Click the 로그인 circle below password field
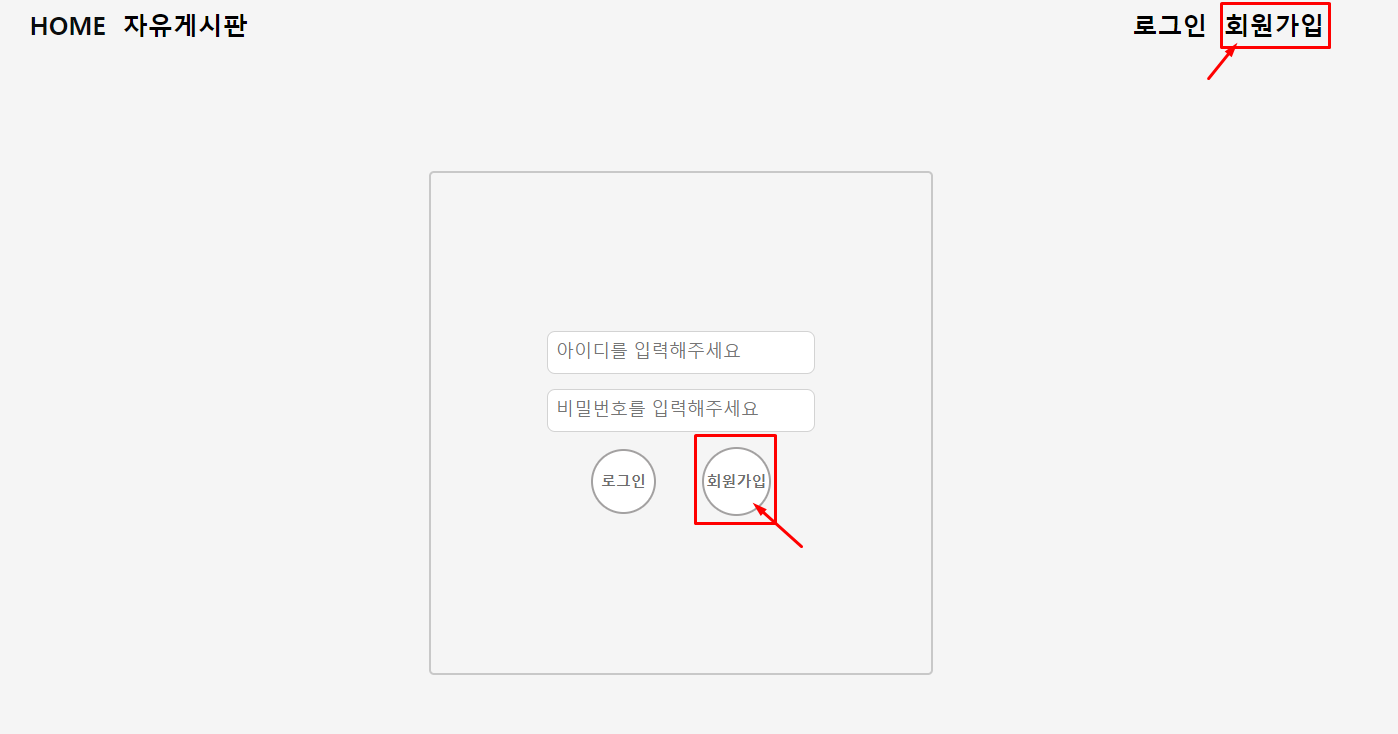The height and width of the screenshot is (734, 1398). coord(624,481)
